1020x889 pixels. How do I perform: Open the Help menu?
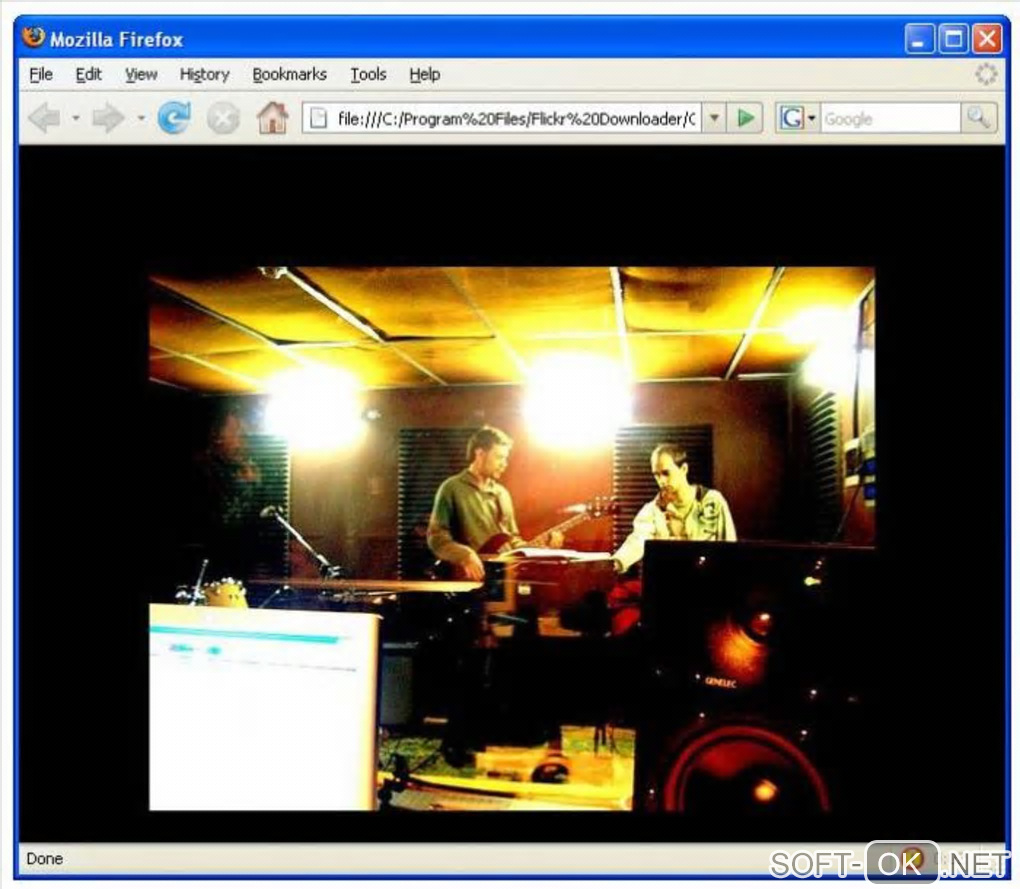click(x=424, y=75)
